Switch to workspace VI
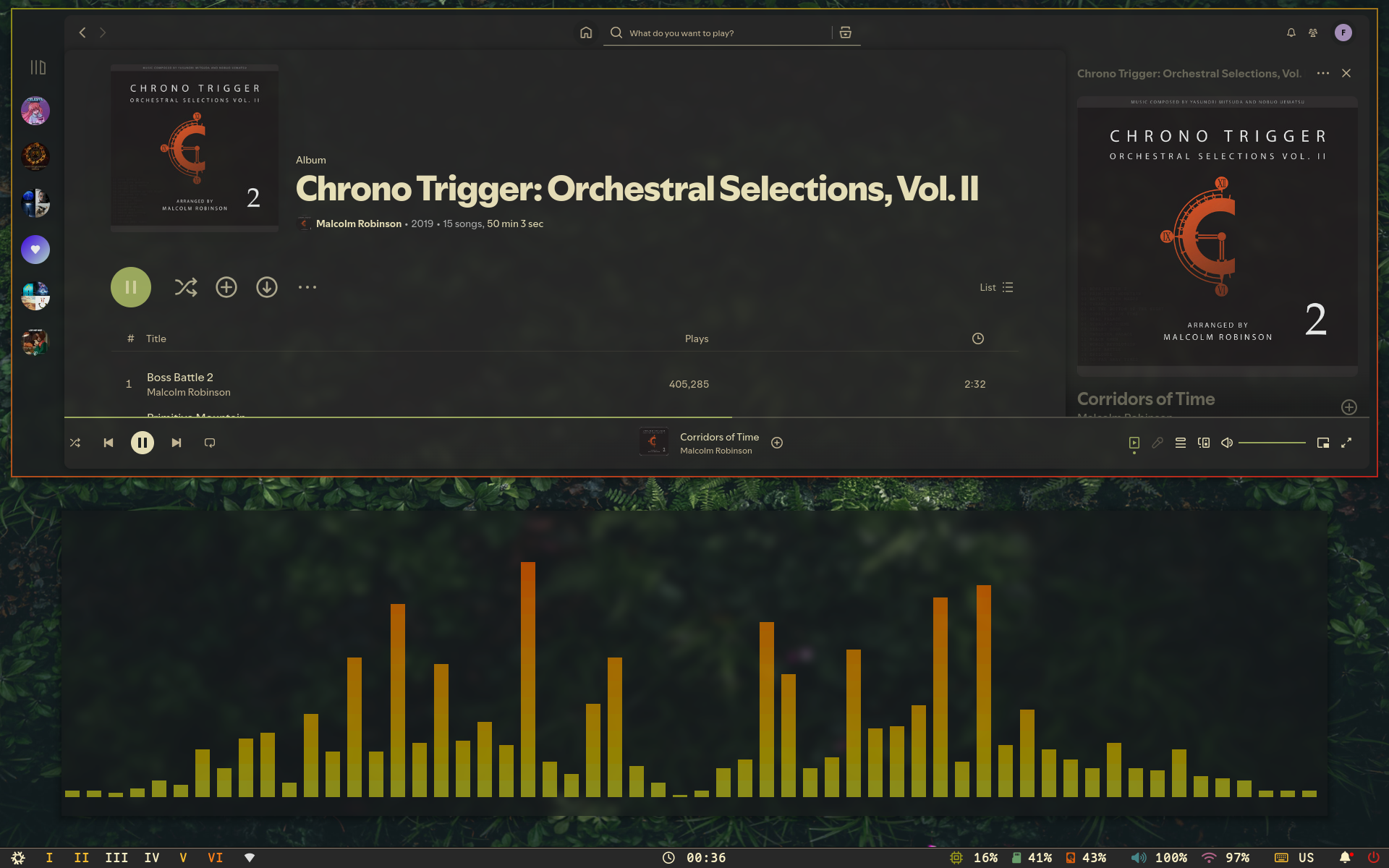 coord(216,858)
